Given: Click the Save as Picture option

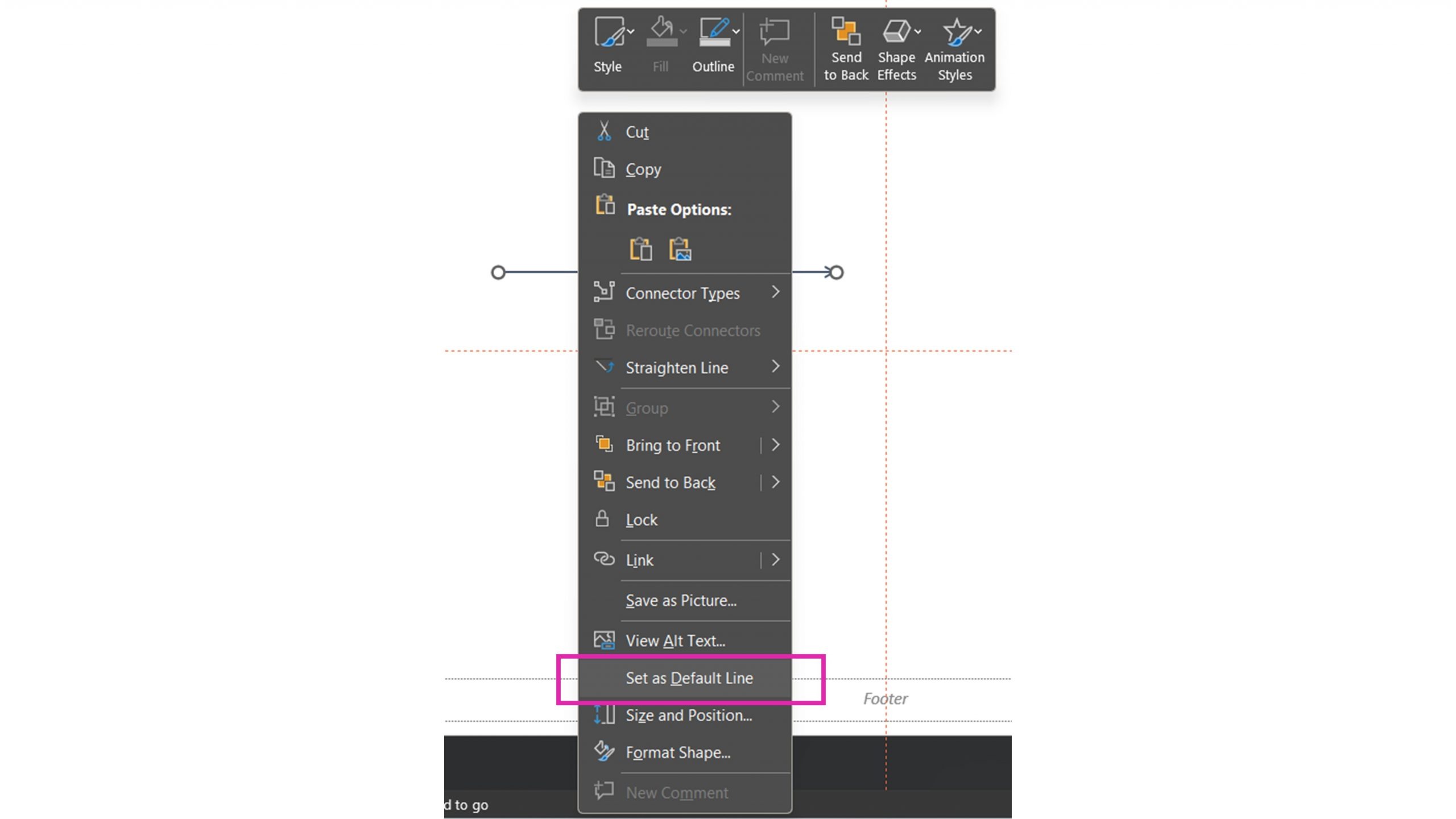Looking at the screenshot, I should point(681,600).
